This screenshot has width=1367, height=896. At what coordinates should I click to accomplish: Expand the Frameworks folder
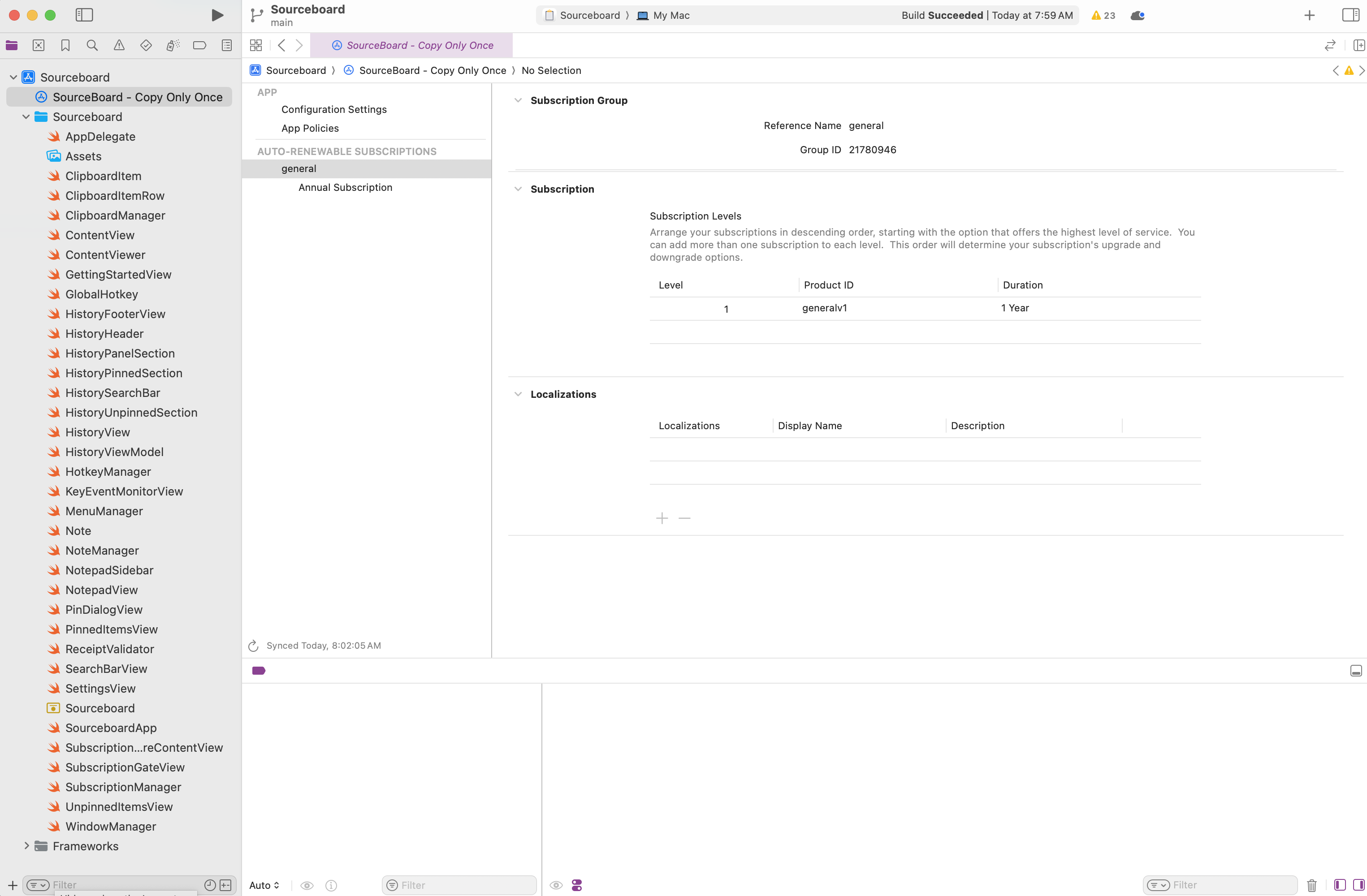click(x=26, y=846)
